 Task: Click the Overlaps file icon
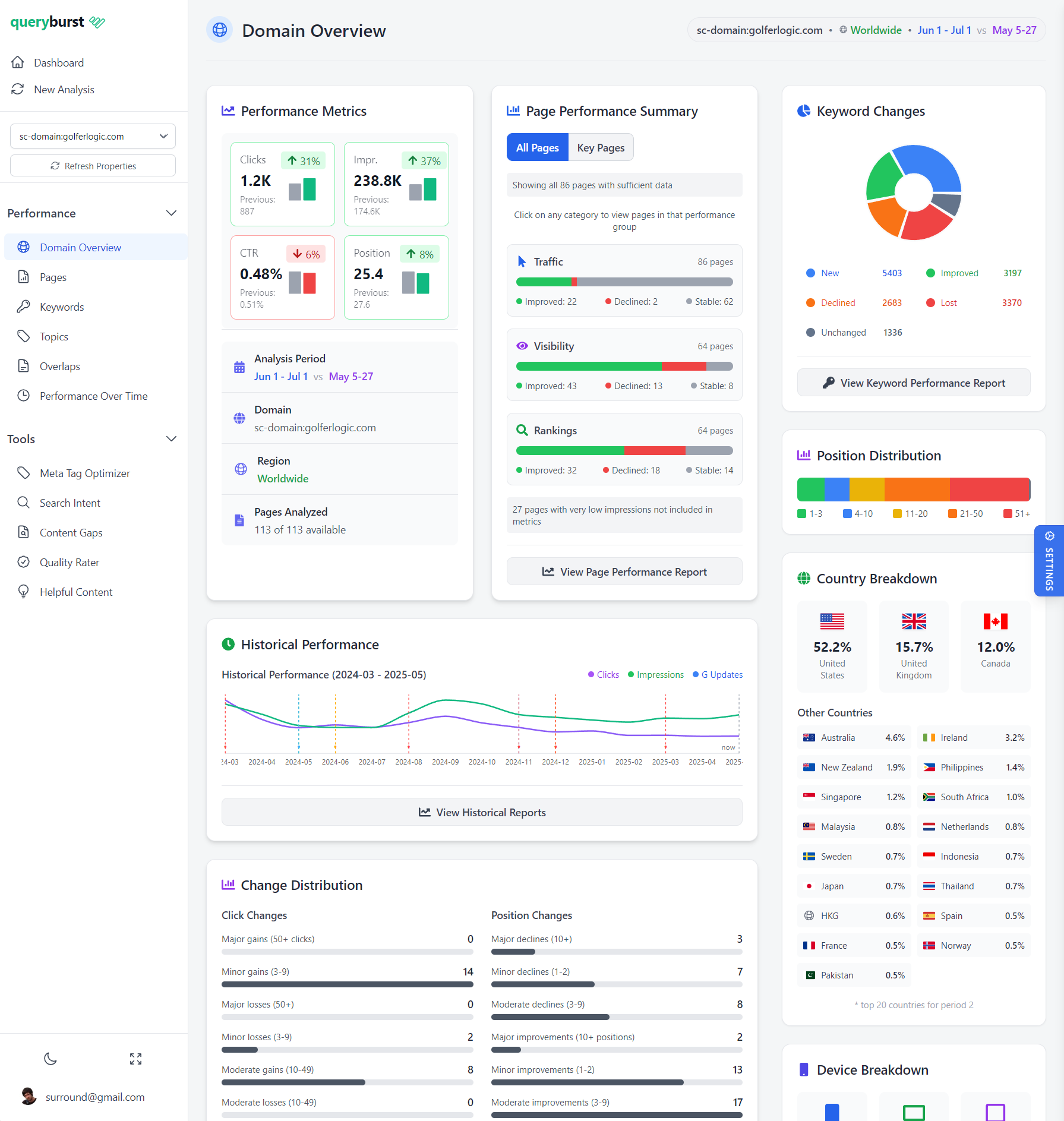pyautogui.click(x=24, y=366)
